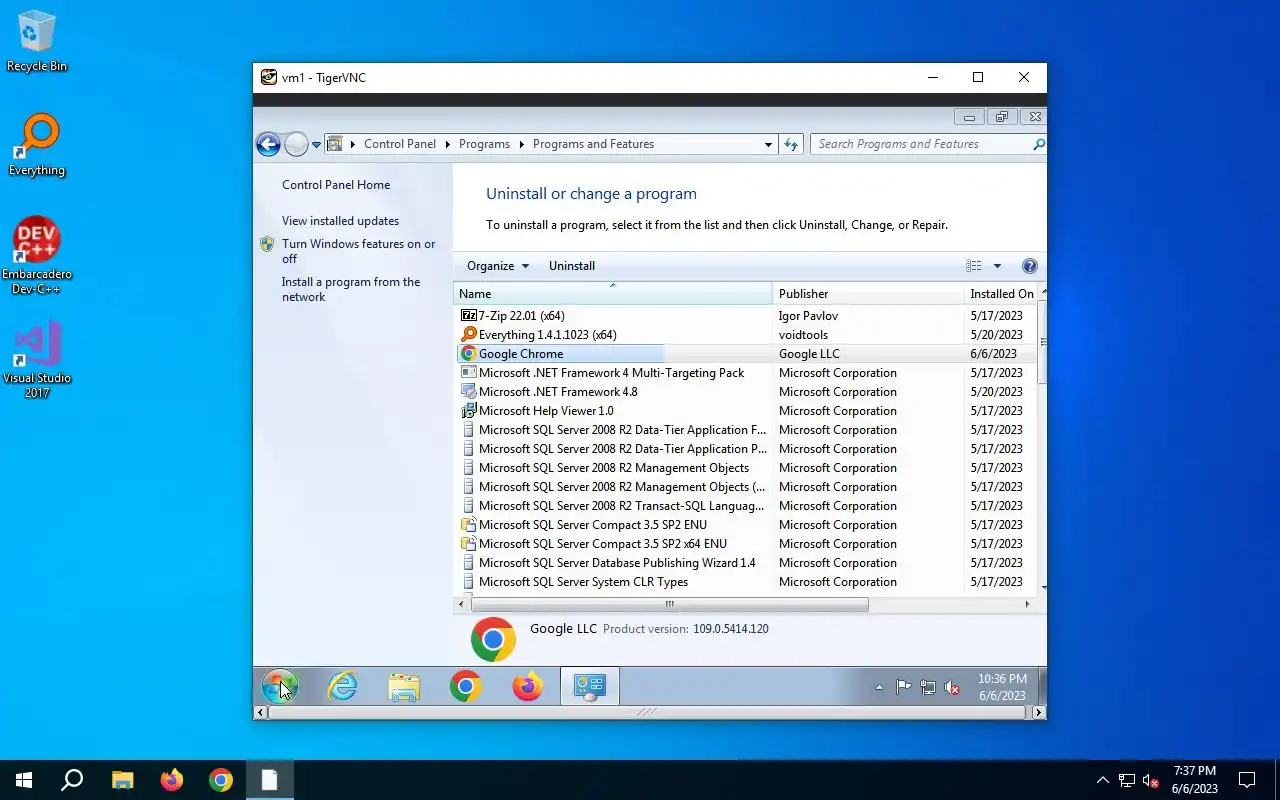The height and width of the screenshot is (800, 1280).
Task: Click Control Panel in breadcrumb path
Action: tap(400, 144)
